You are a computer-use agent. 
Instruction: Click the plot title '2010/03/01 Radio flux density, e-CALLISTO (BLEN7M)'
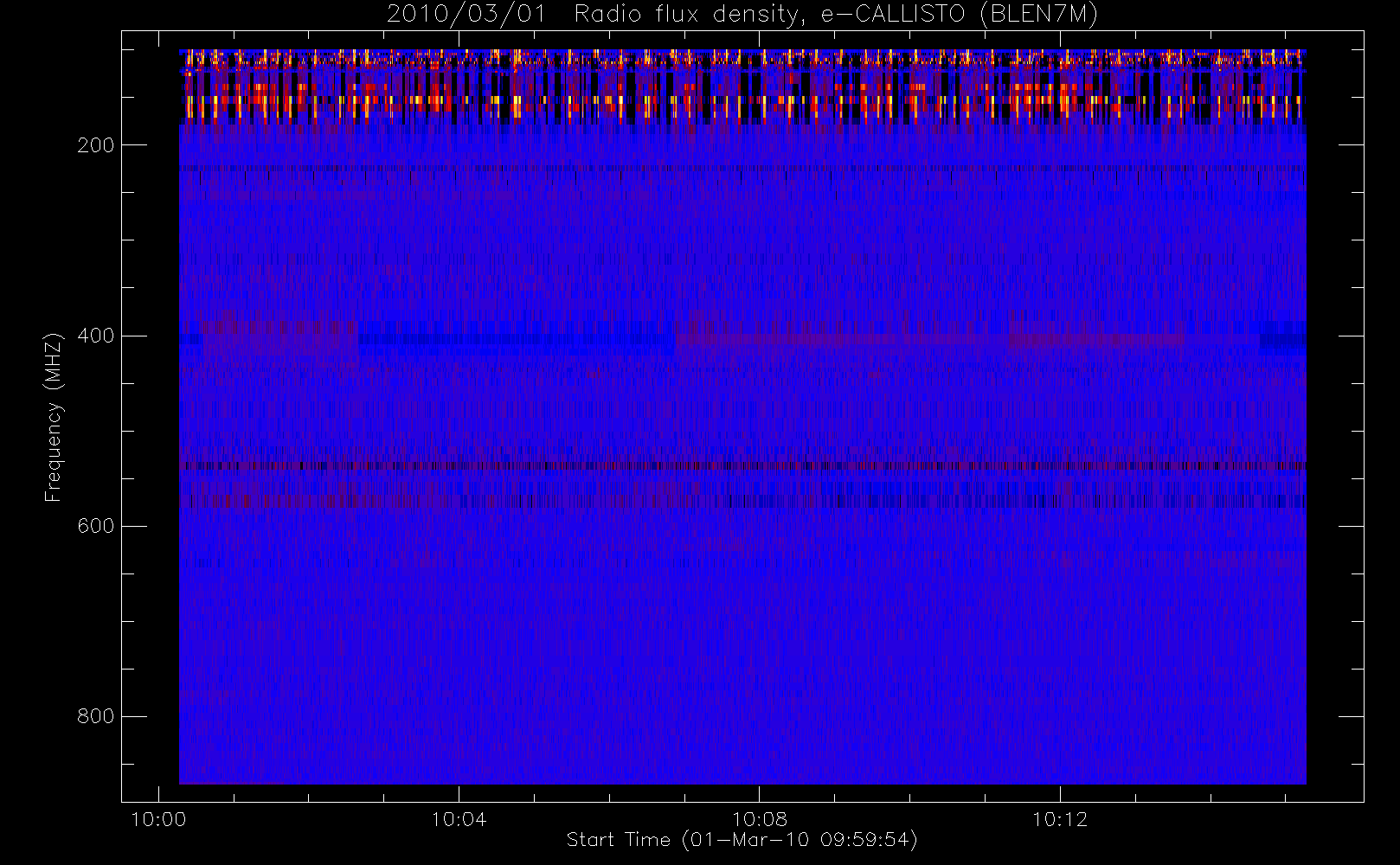tap(742, 15)
